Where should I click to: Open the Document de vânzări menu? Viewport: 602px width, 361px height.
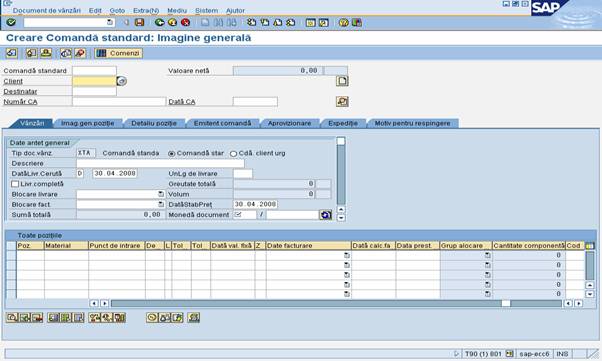[x=47, y=10]
